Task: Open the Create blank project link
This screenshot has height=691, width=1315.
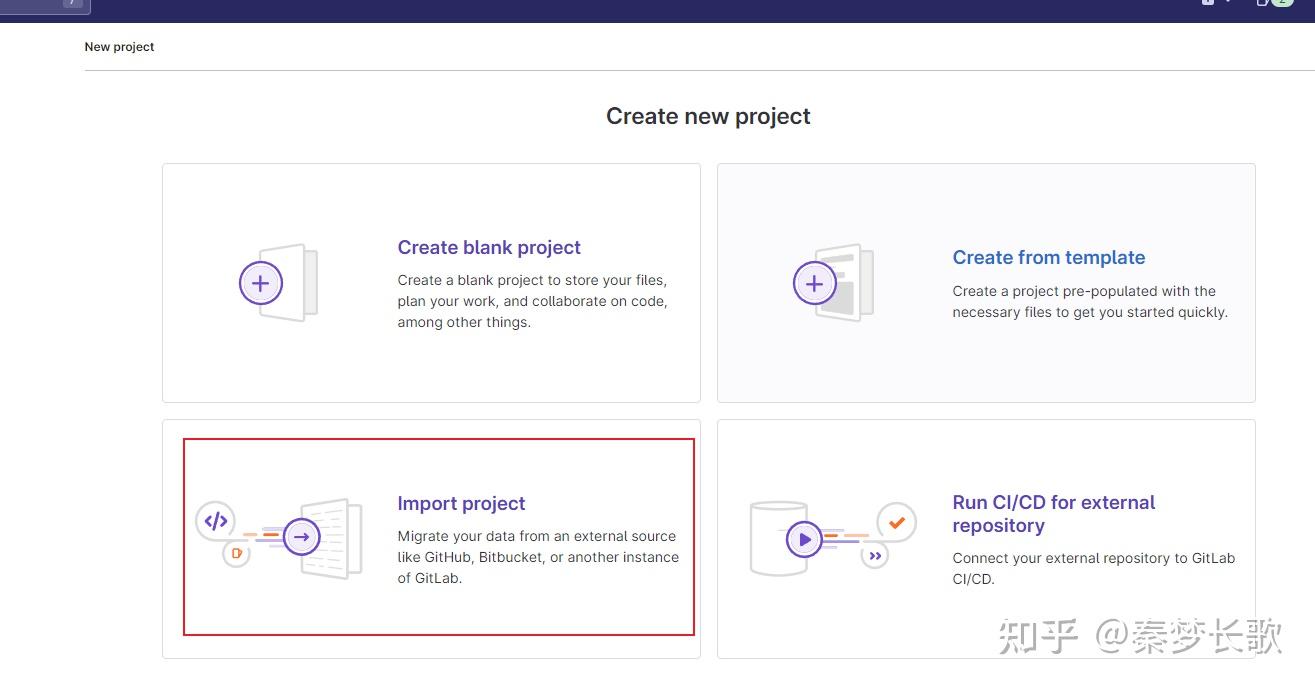Action: [x=489, y=247]
